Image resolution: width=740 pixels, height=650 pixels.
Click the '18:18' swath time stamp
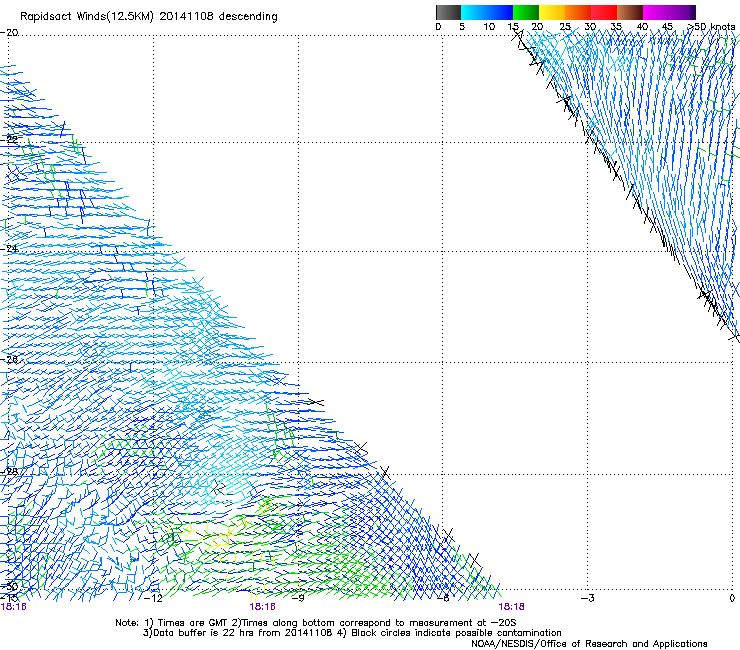511,607
